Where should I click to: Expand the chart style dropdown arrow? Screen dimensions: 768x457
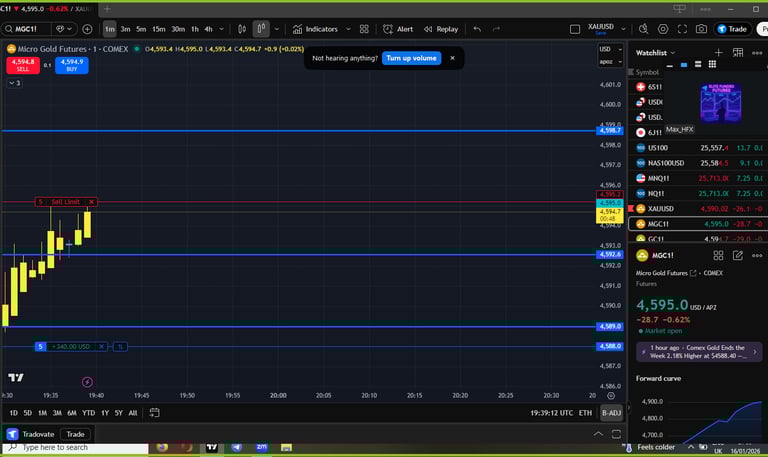(x=277, y=29)
